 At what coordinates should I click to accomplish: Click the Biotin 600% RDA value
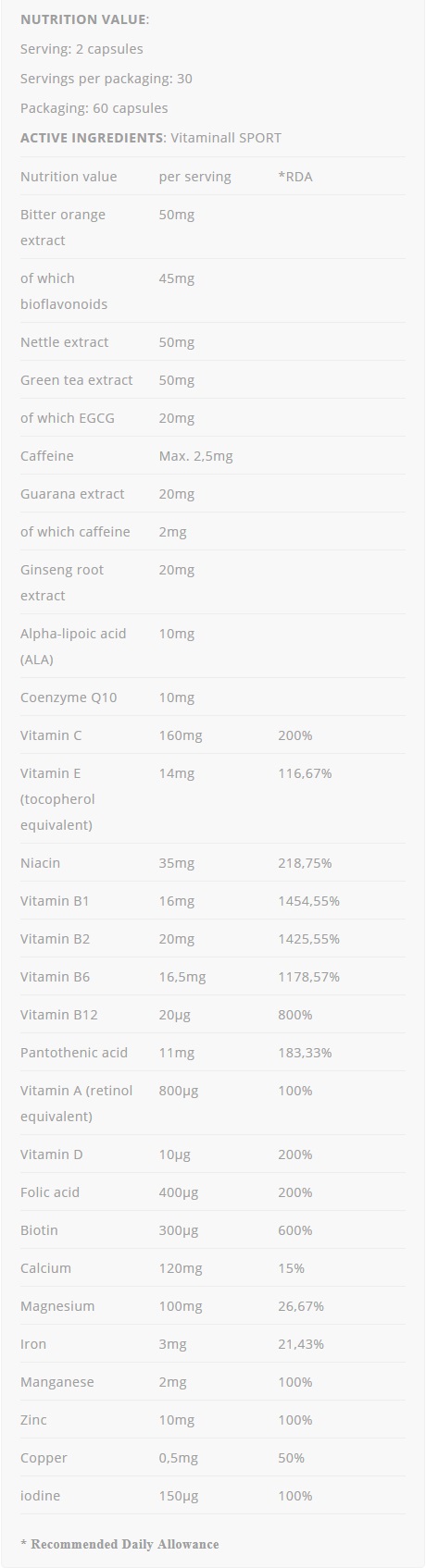click(x=295, y=1230)
